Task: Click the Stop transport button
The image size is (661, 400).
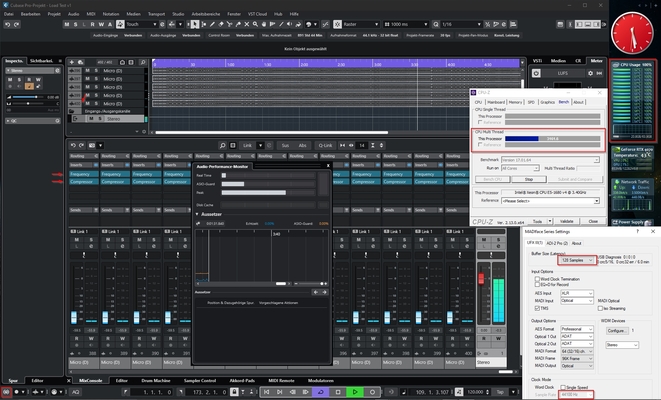Action: [x=338, y=391]
